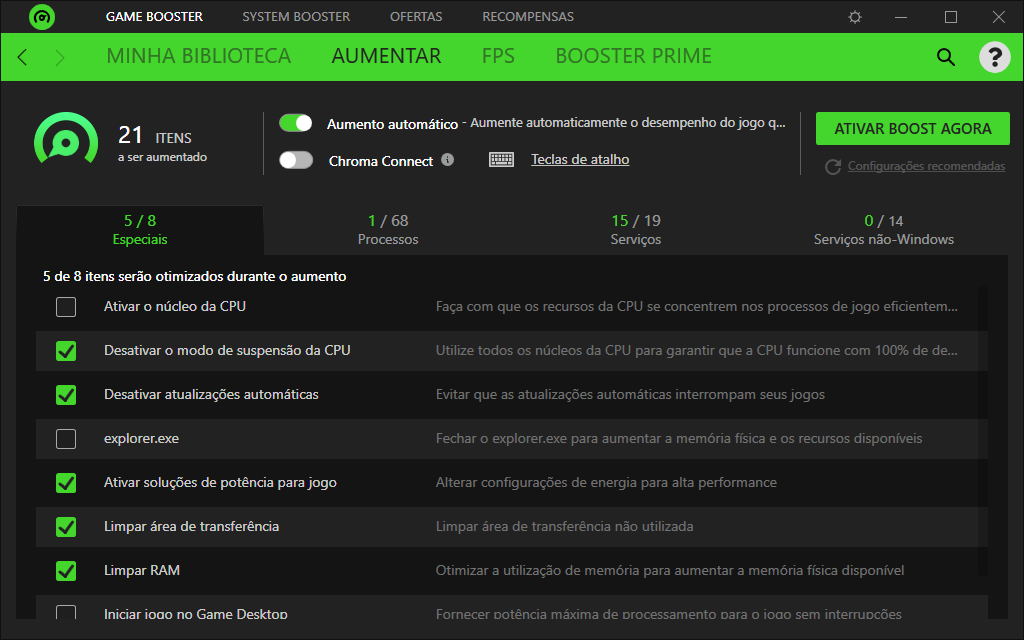Screen dimensions: 1024x640
Task: Select the AUMENTAR tab
Action: 387,56
